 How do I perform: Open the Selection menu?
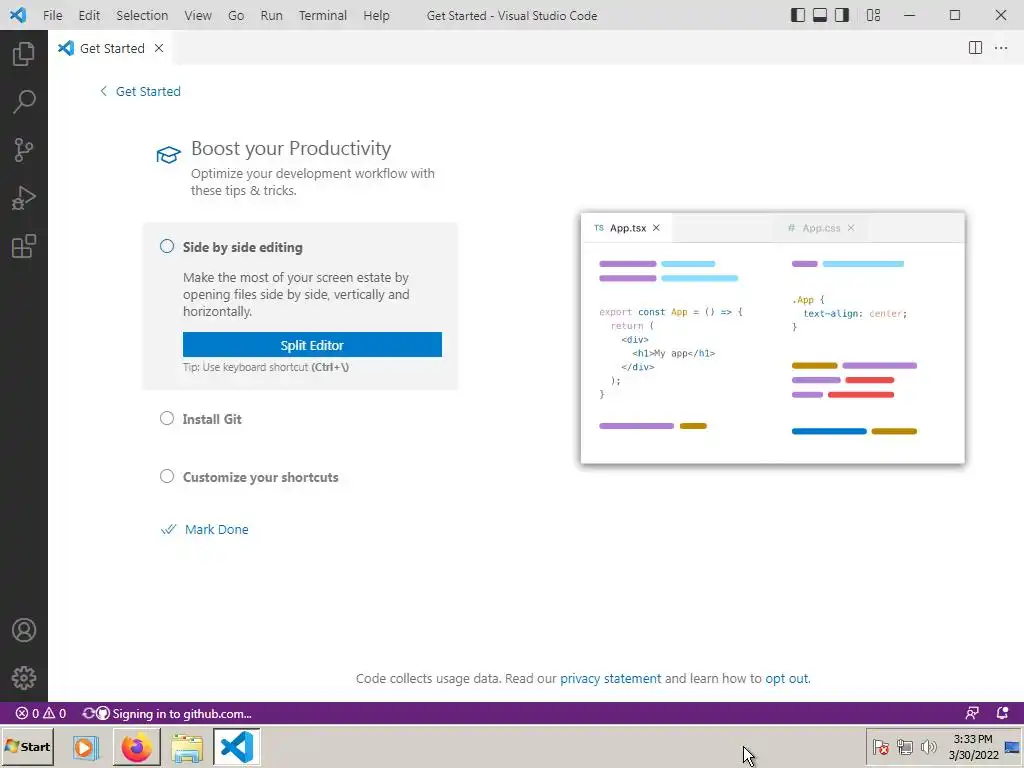142,15
